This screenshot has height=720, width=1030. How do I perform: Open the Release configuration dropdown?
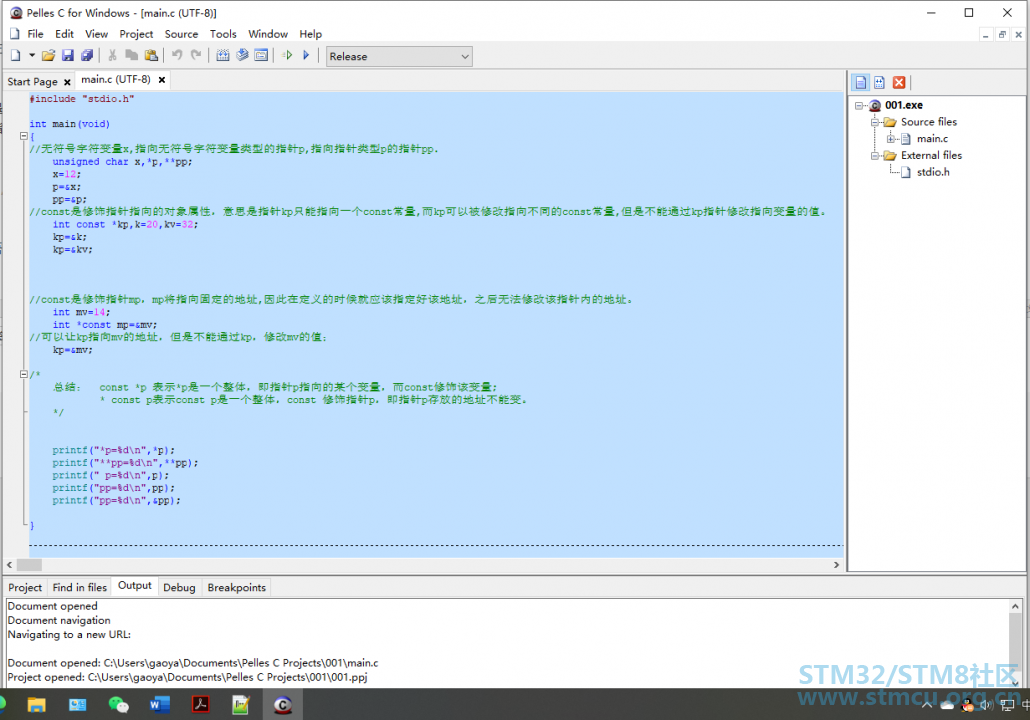click(399, 56)
